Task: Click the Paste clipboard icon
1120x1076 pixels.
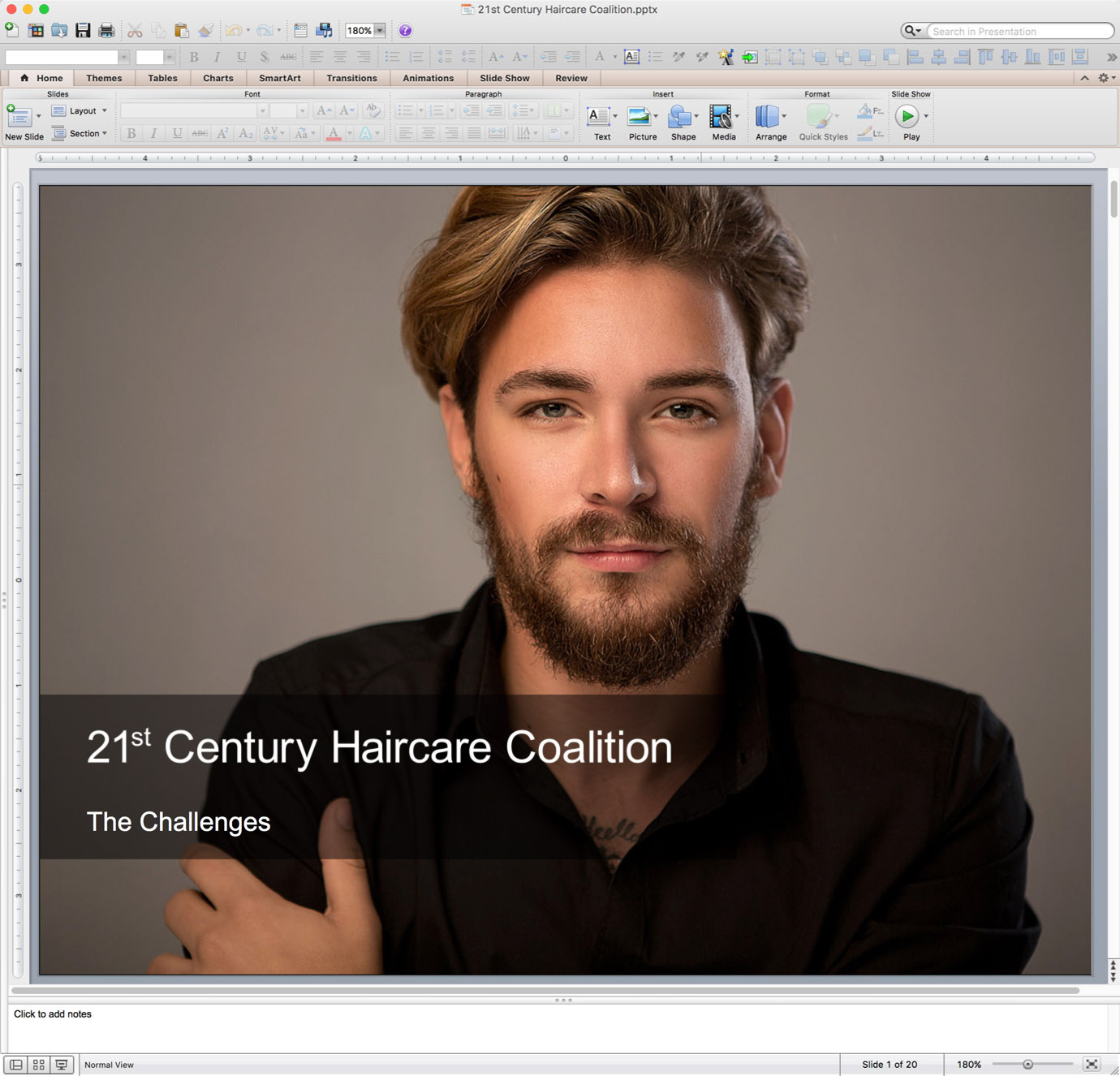Action: pos(181,31)
